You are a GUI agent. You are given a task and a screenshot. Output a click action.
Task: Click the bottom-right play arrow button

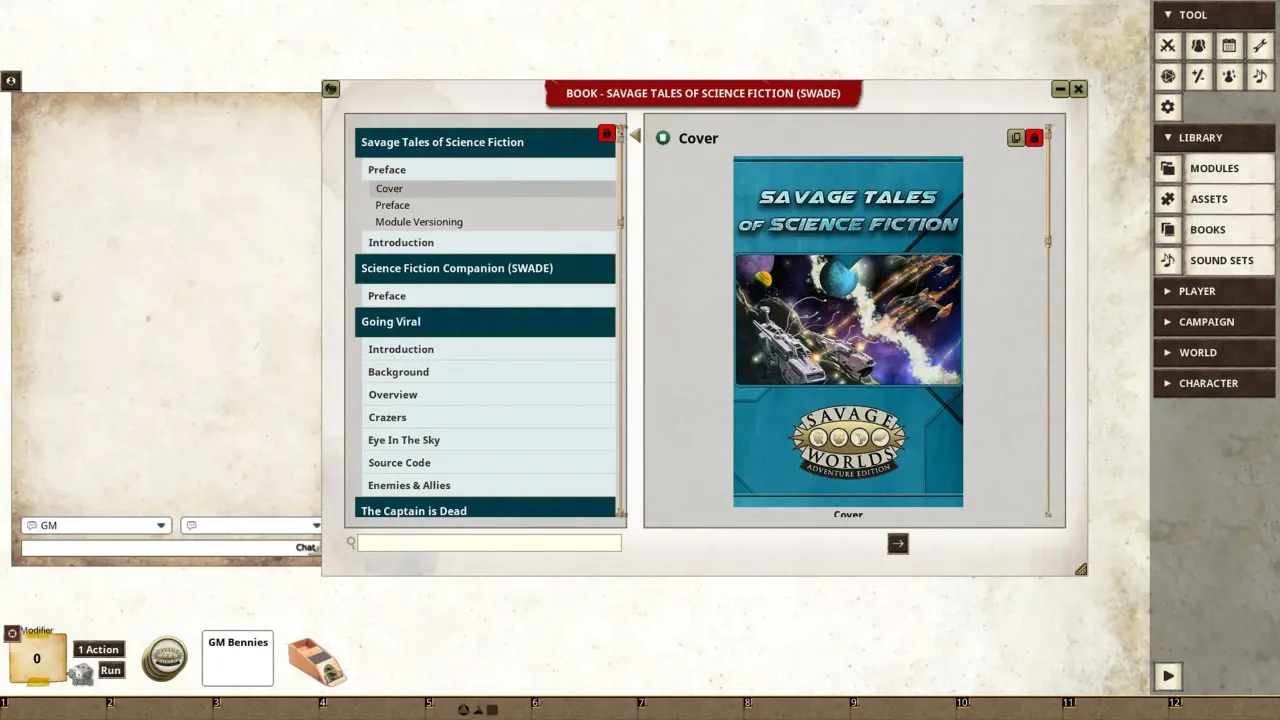click(1168, 676)
